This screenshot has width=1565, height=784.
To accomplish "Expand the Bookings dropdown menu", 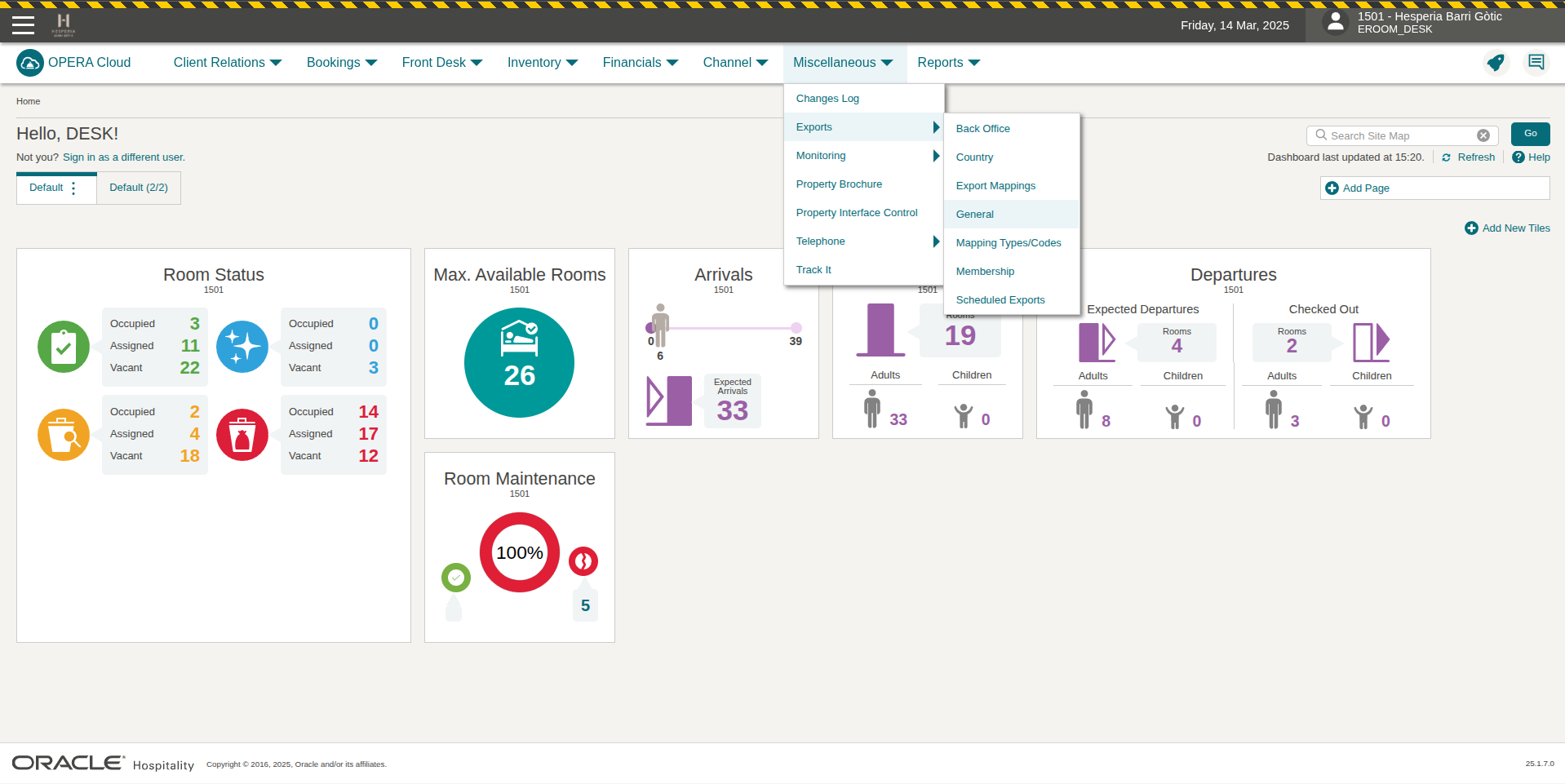I will pos(341,63).
